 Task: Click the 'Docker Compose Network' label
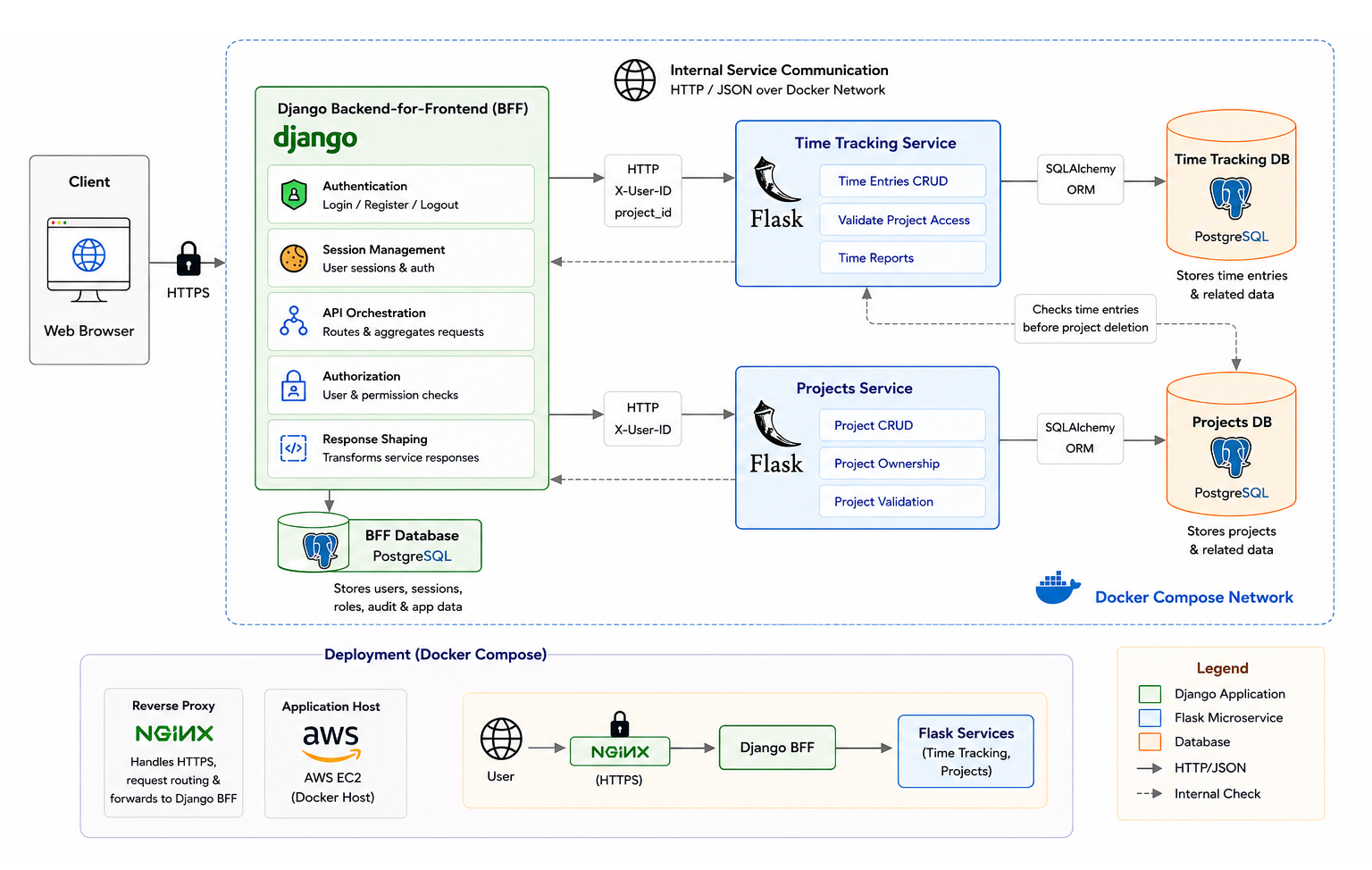tap(1194, 598)
